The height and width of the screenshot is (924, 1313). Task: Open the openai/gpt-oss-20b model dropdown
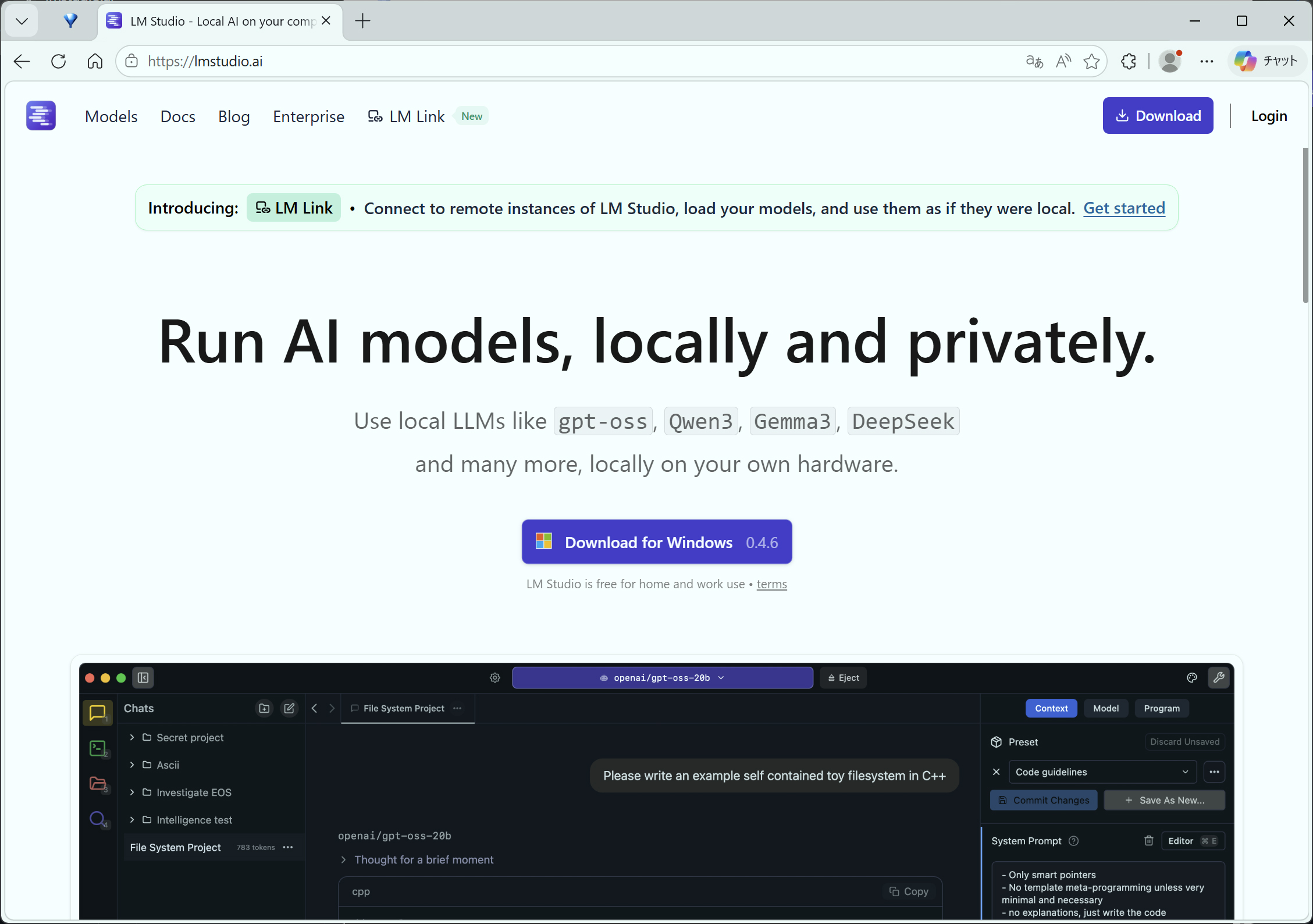click(x=662, y=677)
